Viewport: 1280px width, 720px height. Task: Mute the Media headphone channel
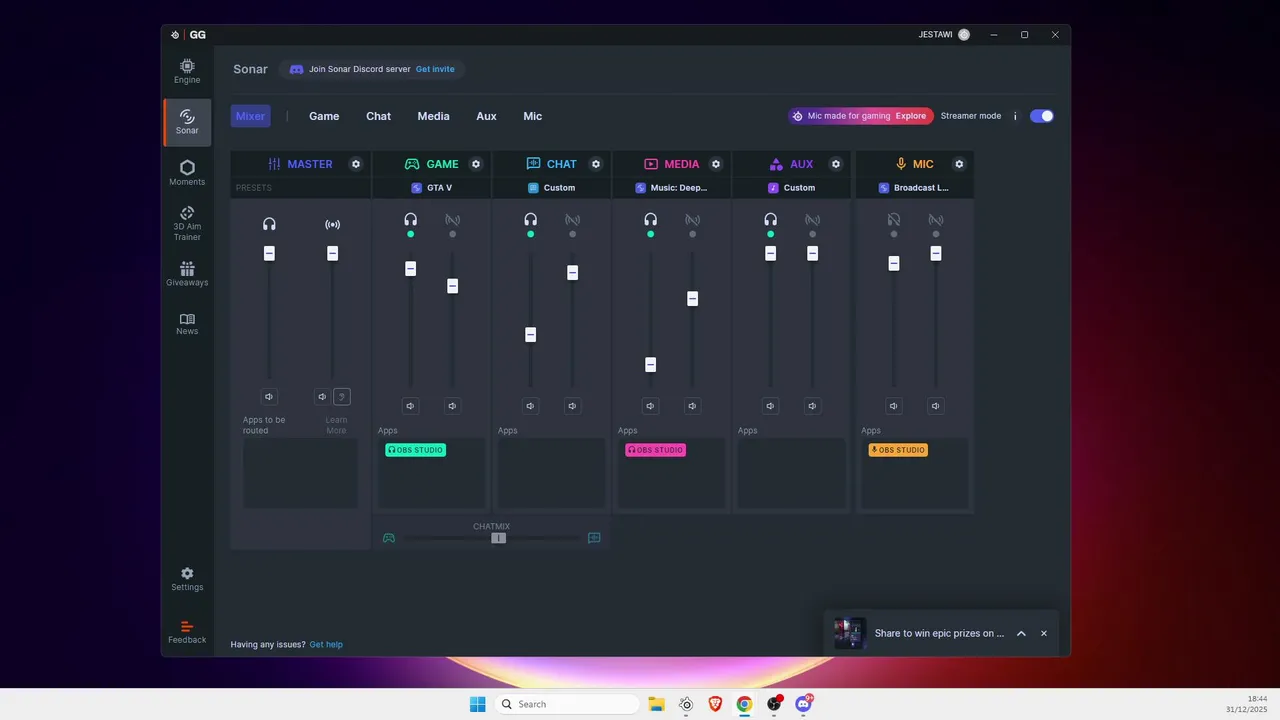[651, 406]
